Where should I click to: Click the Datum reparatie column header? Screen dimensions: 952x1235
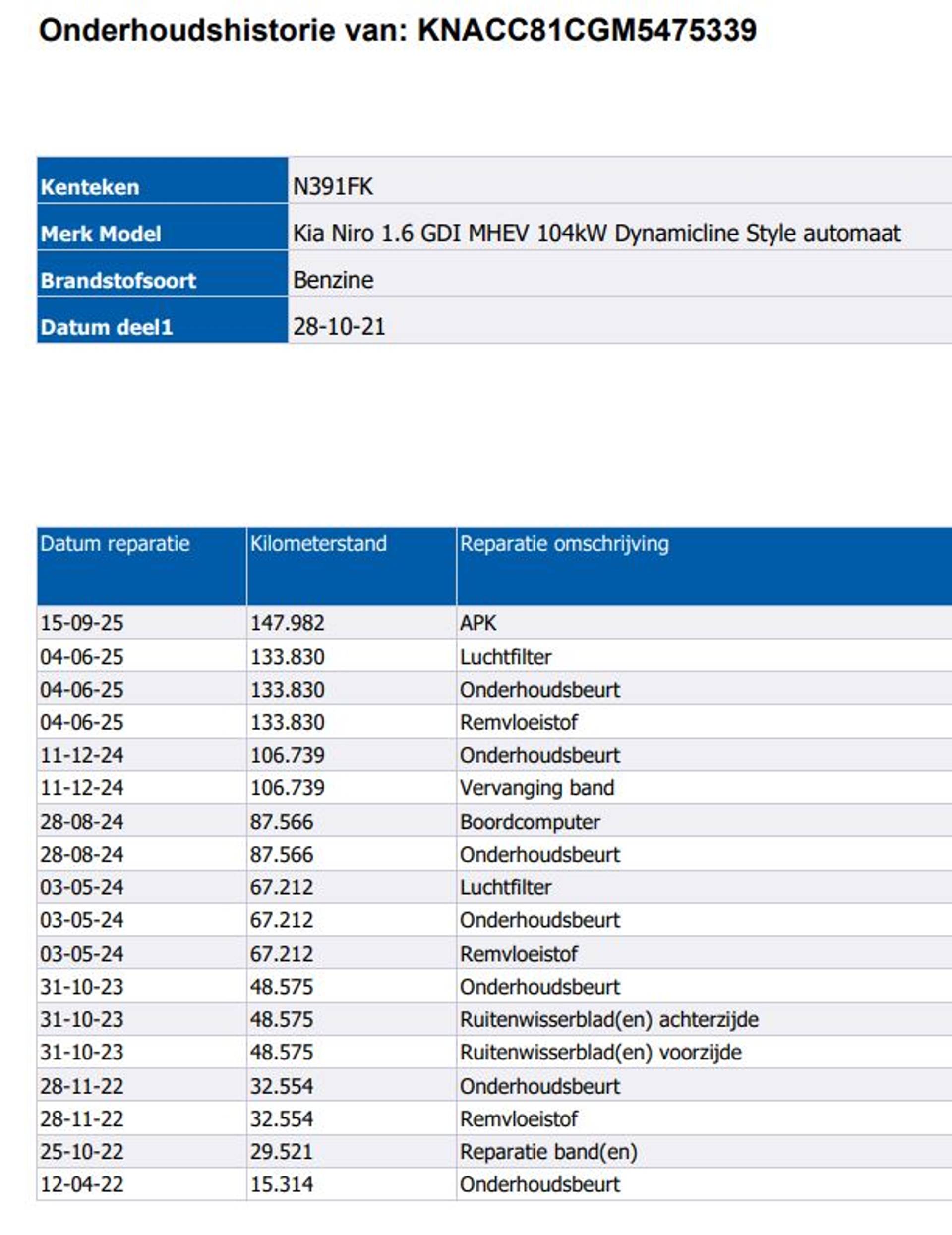coord(115,543)
